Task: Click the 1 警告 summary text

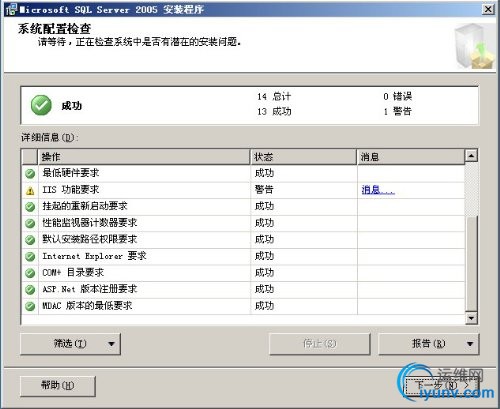Action: pyautogui.click(x=398, y=111)
